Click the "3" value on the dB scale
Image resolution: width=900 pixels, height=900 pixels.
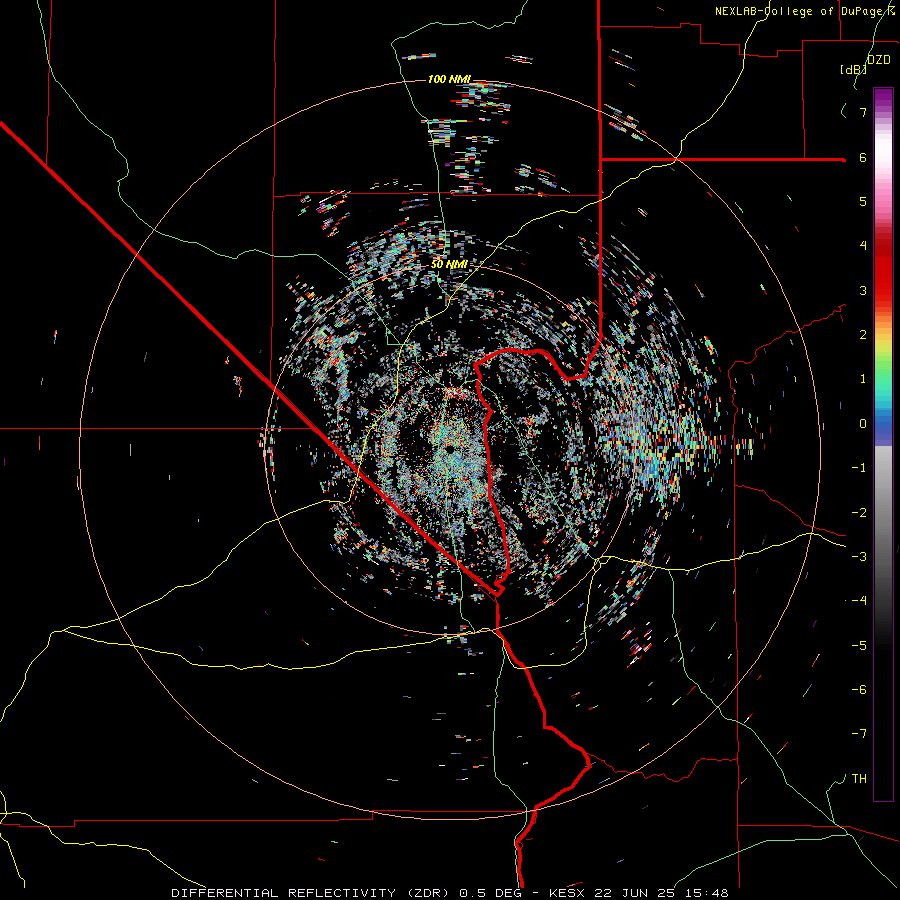(x=863, y=290)
